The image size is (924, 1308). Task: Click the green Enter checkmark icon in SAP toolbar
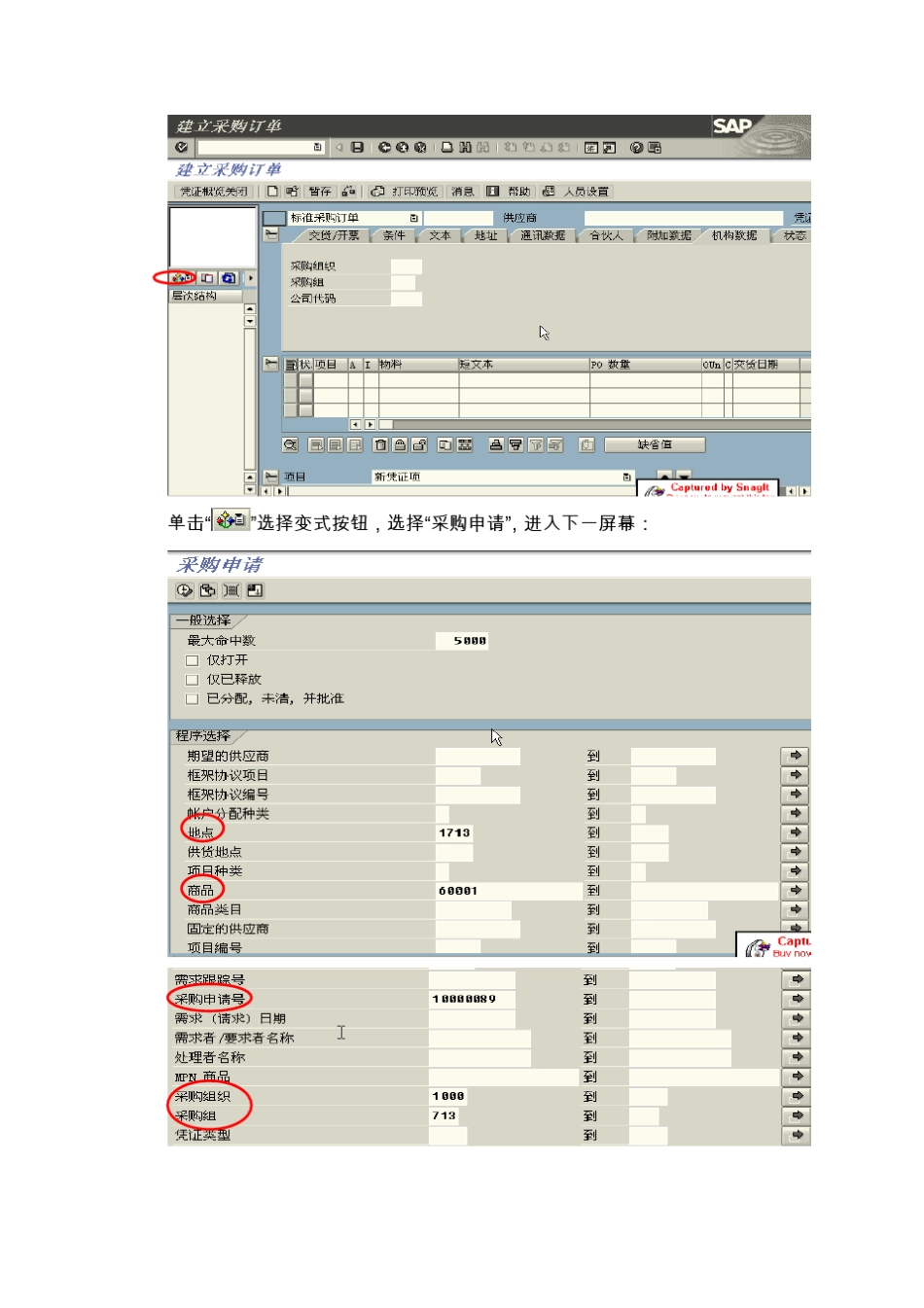coord(182,147)
